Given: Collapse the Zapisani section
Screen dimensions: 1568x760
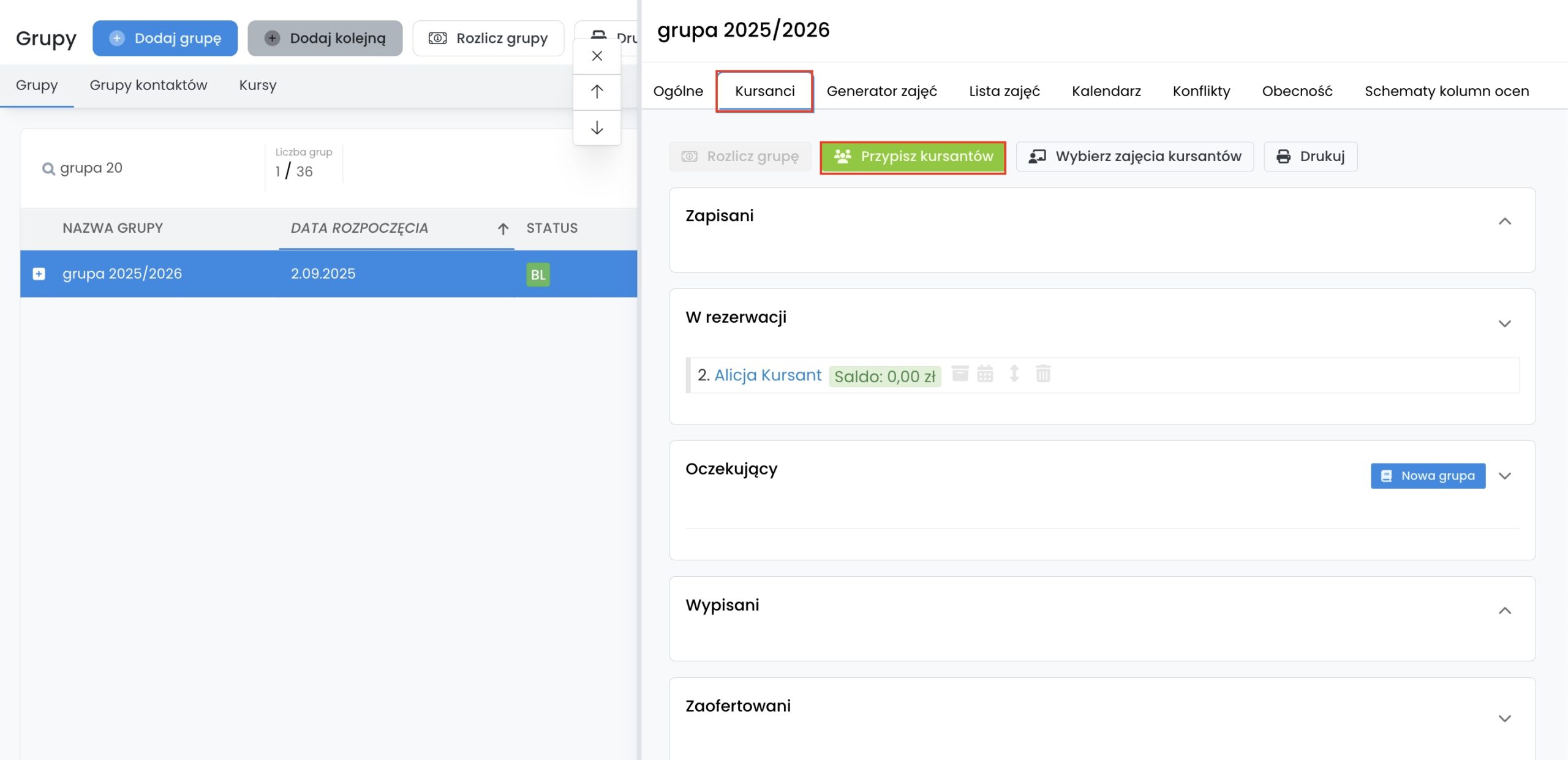Looking at the screenshot, I should (x=1504, y=221).
